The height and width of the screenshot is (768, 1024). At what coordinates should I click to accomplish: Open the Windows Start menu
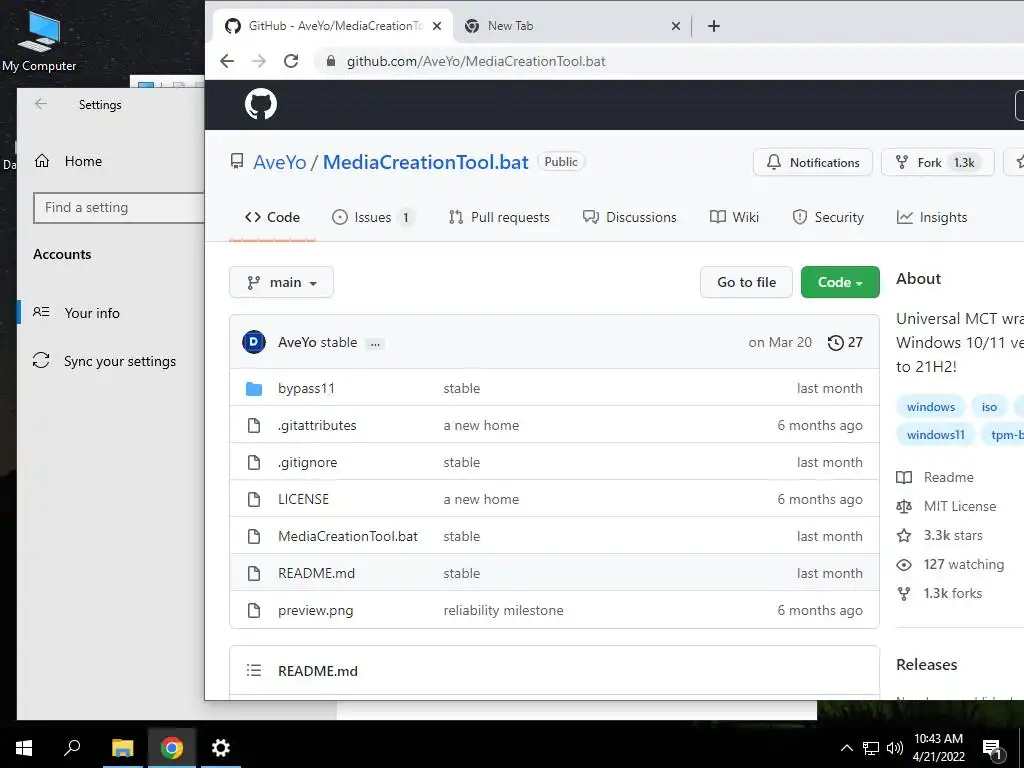(24, 748)
